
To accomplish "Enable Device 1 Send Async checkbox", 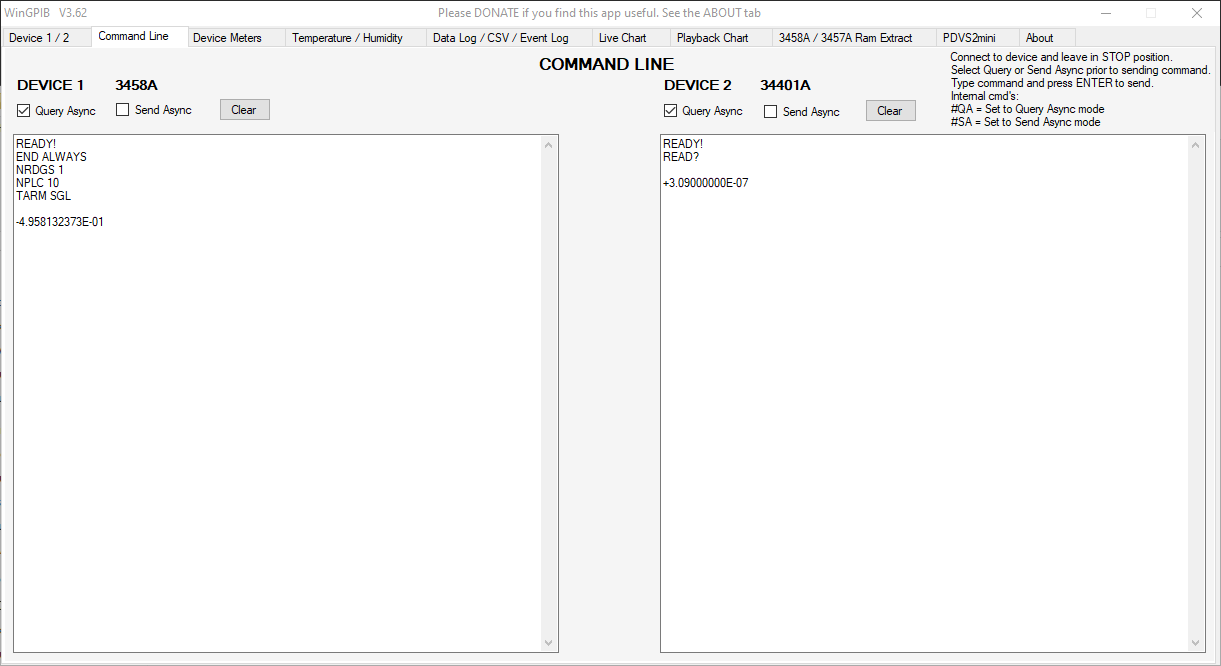I will [123, 110].
